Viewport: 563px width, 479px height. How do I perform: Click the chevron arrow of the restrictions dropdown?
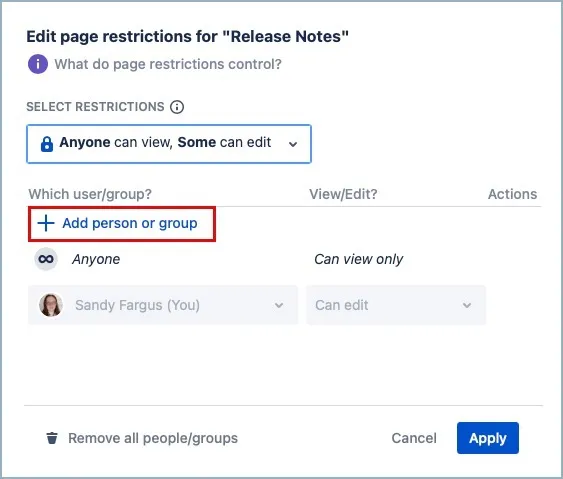click(293, 144)
